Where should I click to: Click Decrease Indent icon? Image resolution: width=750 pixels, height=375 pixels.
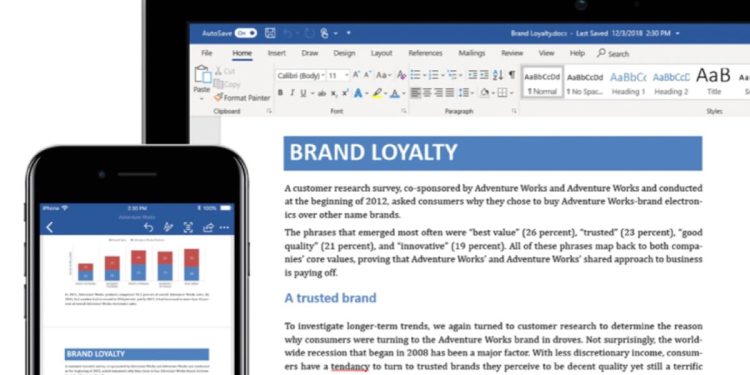tap(473, 75)
